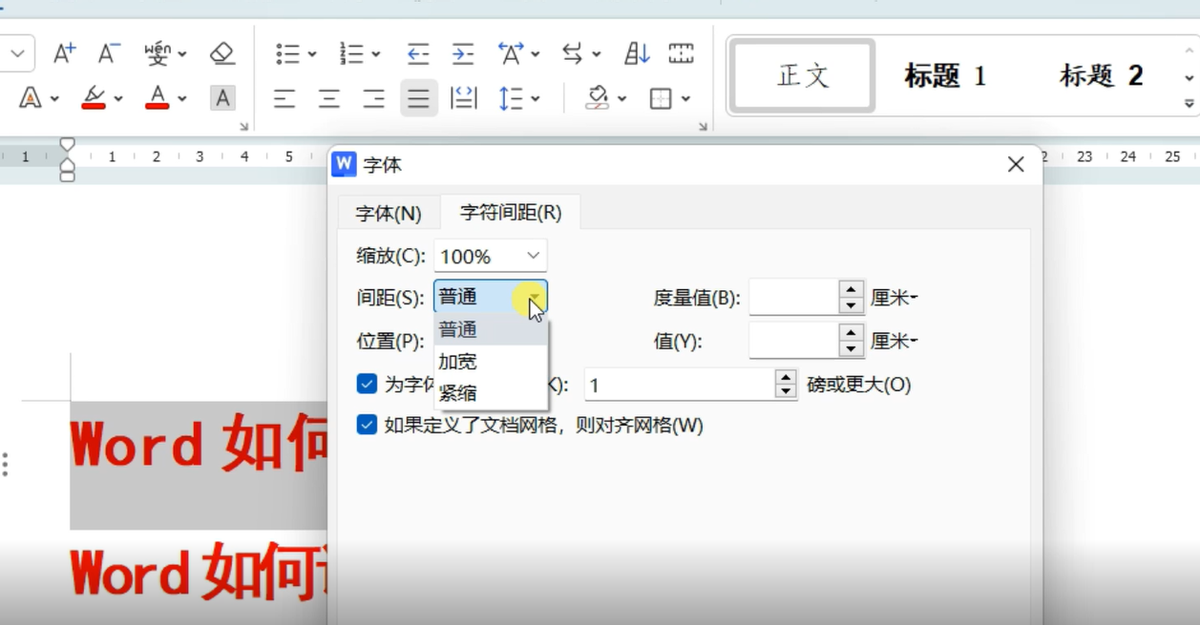Center align the text
Image resolution: width=1200 pixels, height=625 pixels.
[x=329, y=98]
